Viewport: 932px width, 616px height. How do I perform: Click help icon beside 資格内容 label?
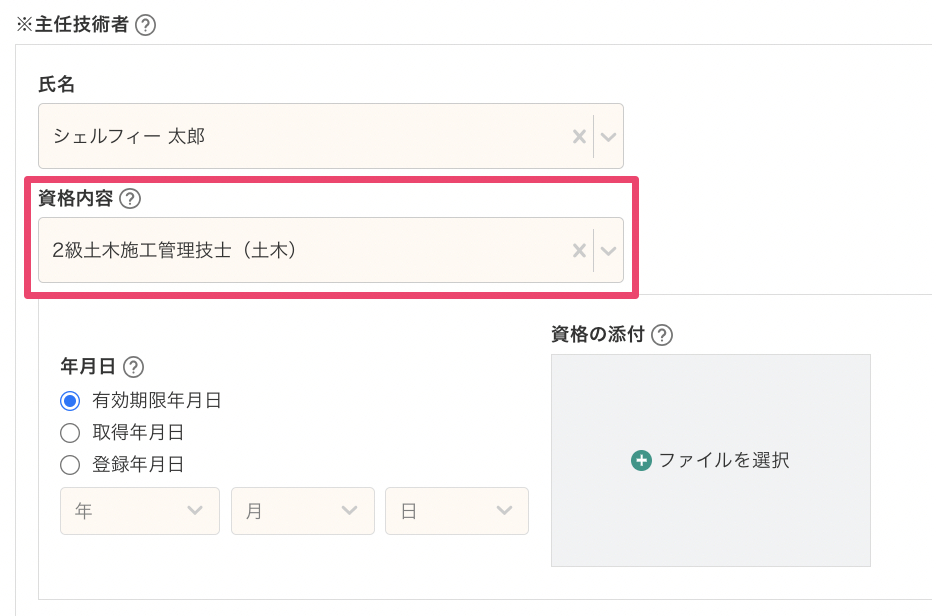[129, 198]
